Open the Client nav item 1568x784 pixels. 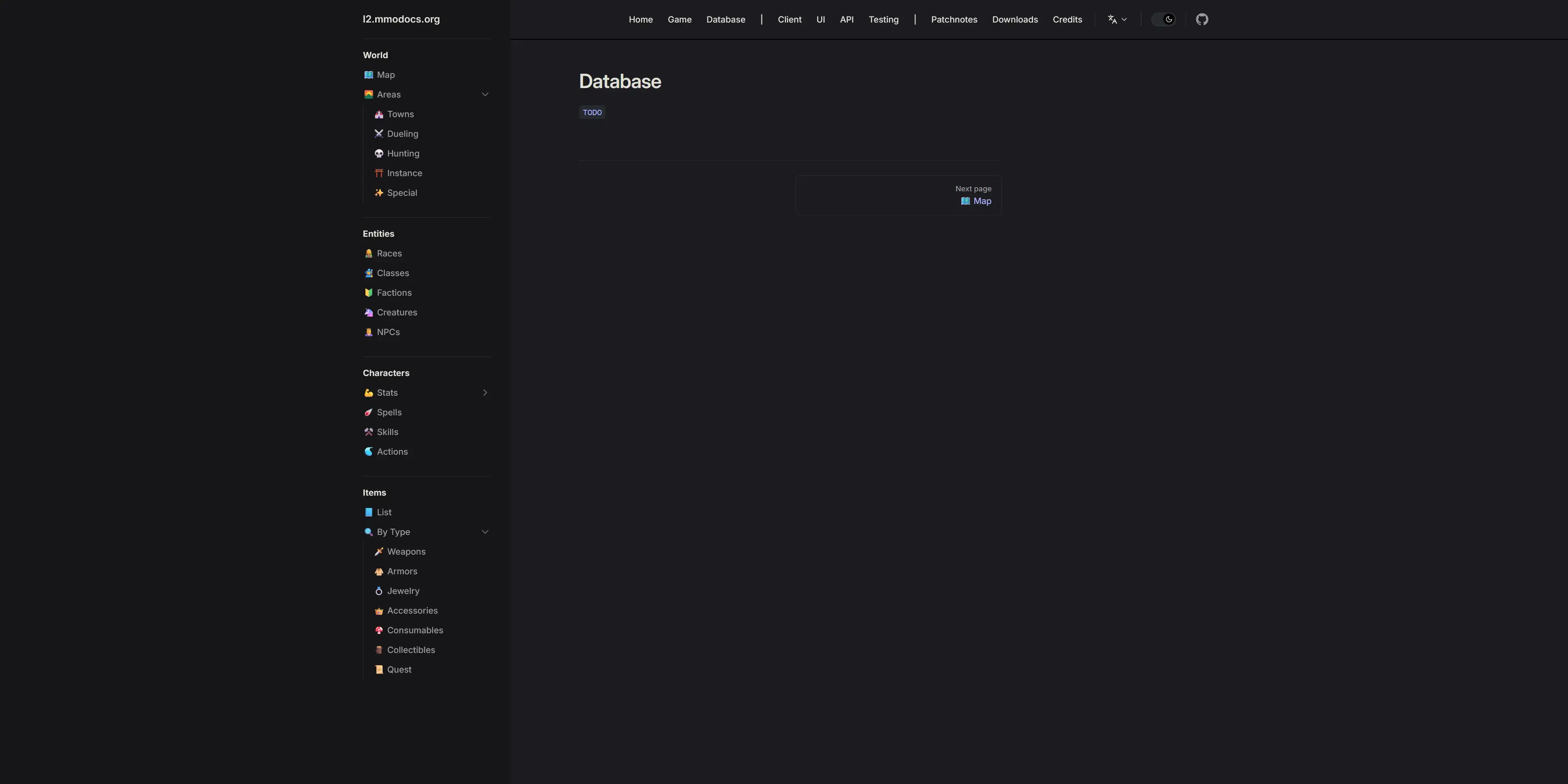(789, 20)
